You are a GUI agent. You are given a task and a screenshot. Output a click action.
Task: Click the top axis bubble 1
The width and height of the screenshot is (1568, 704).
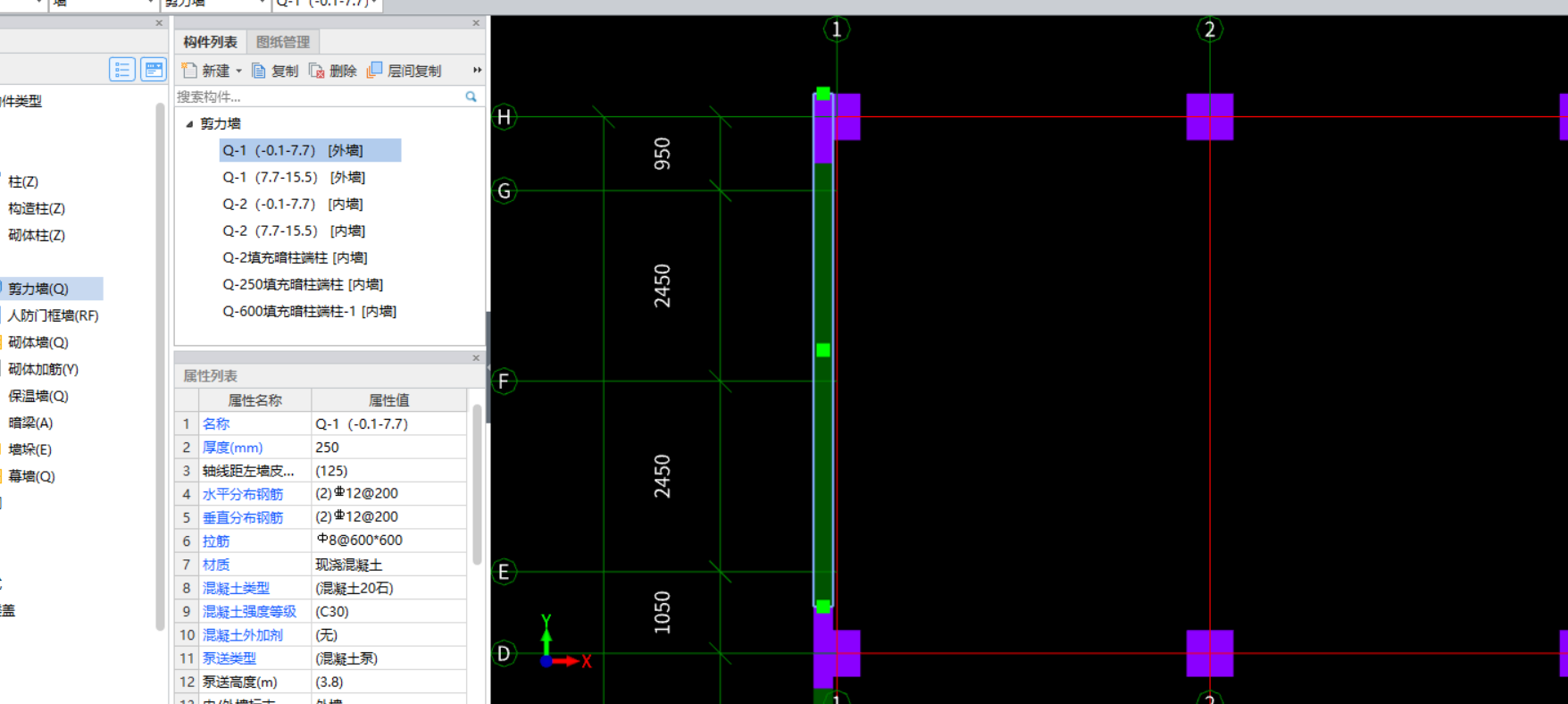837,29
